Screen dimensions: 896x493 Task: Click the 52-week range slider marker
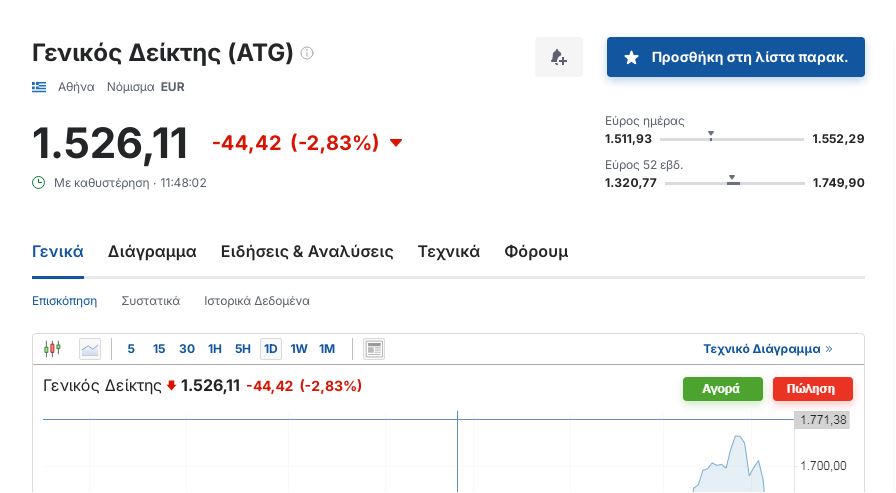733,180
